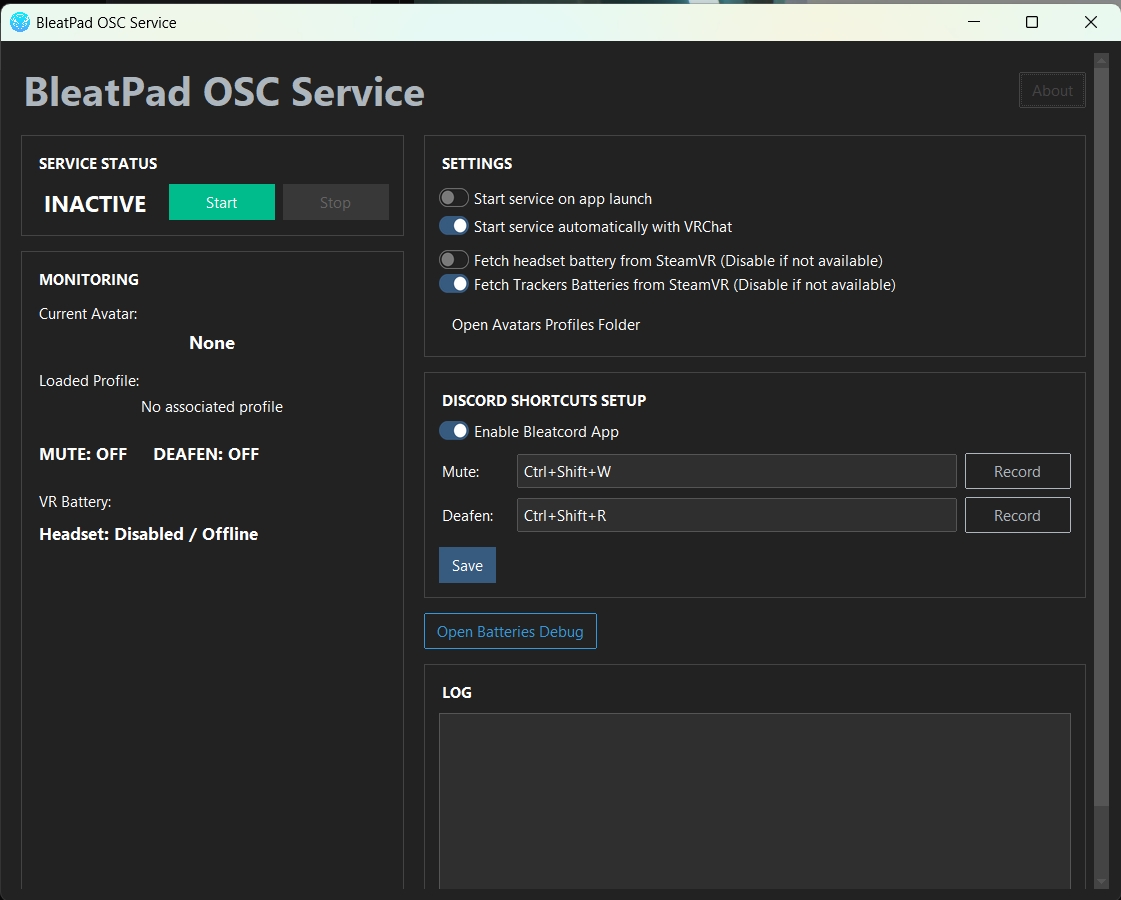Toggle Start service on app launch
The height and width of the screenshot is (900, 1121).
(454, 198)
